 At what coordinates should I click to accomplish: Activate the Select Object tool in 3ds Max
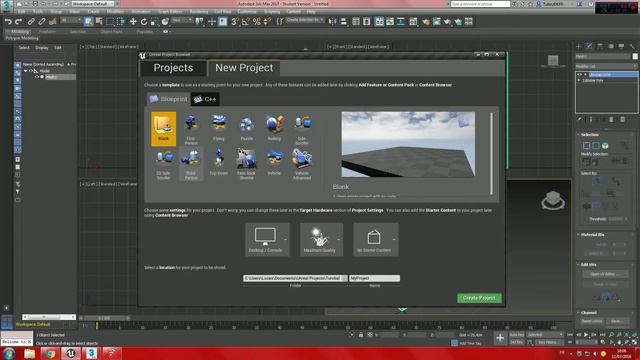(89, 22)
